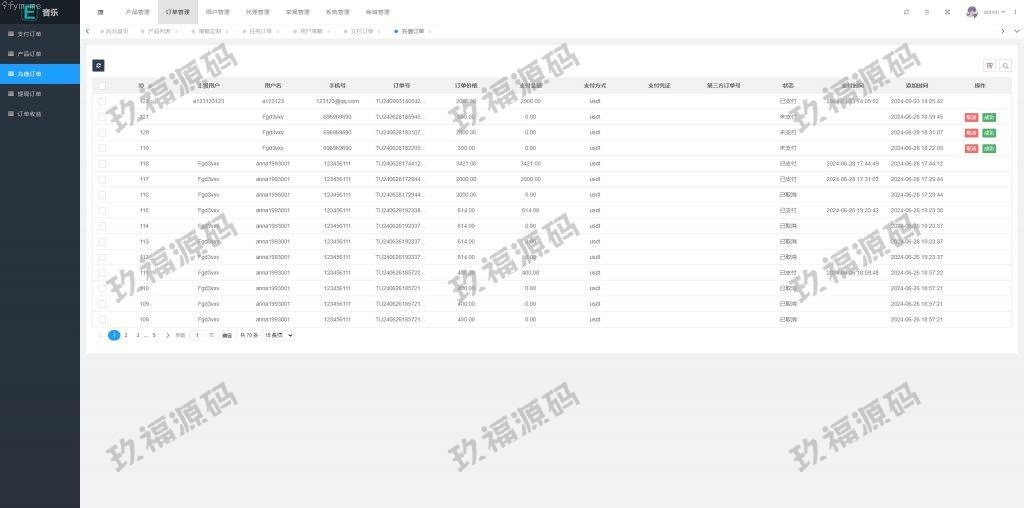
Task: Go to page 2 in pagination
Action: [126, 335]
